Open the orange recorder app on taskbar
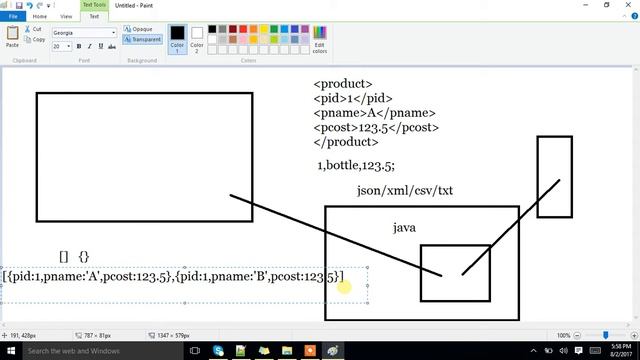Image resolution: width=640 pixels, height=360 pixels. (x=310, y=351)
